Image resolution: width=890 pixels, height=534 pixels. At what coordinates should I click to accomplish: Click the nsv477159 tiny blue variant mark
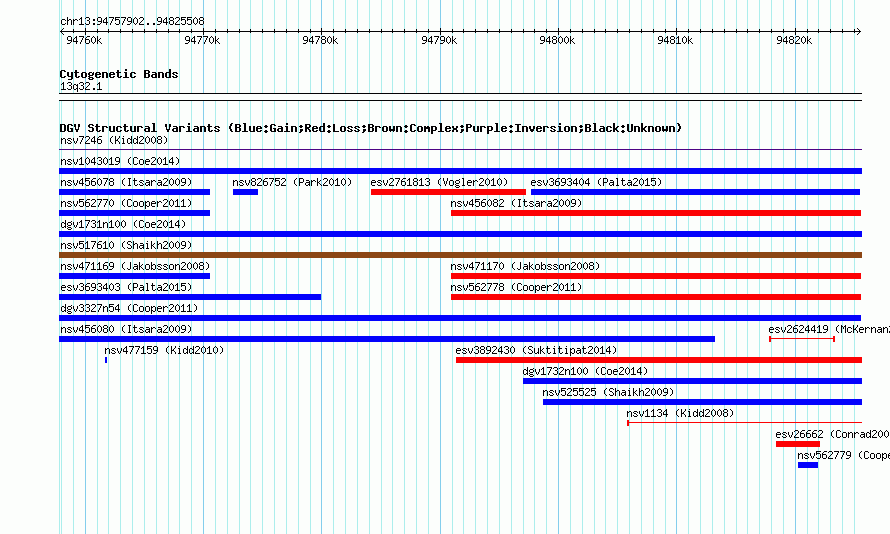coord(106,360)
